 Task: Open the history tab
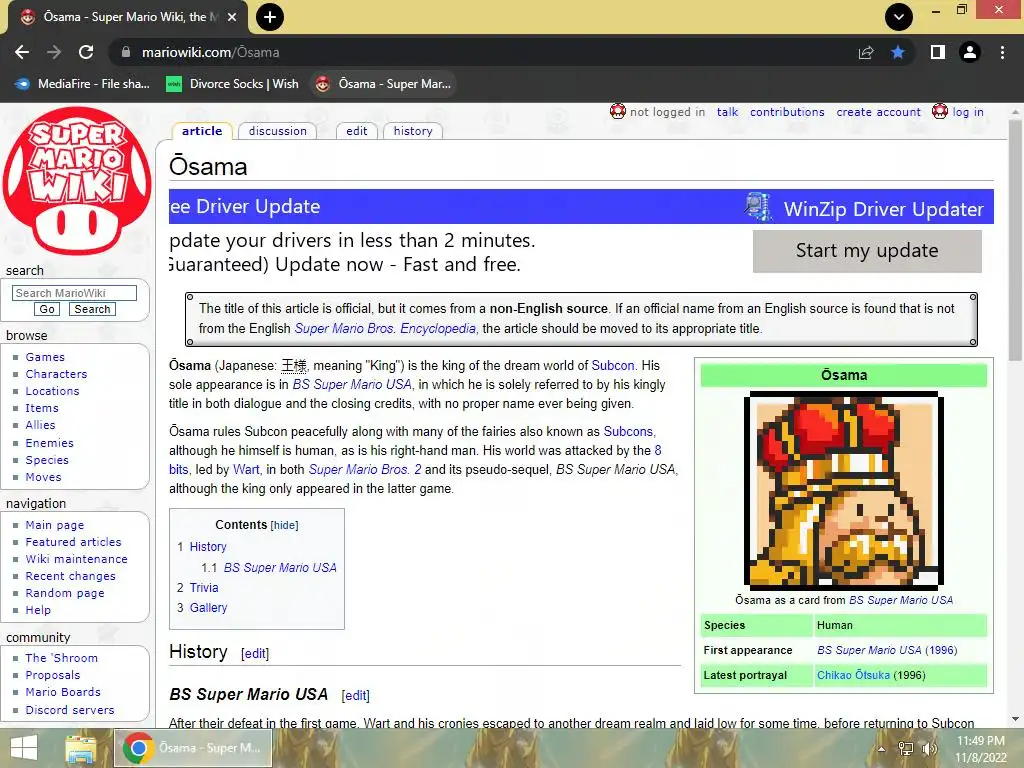413,131
